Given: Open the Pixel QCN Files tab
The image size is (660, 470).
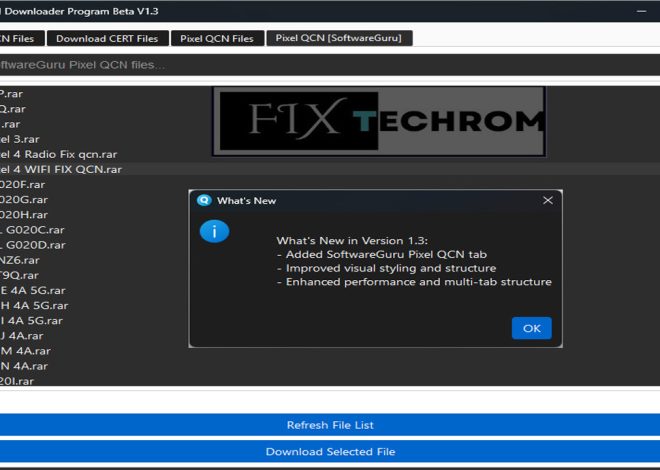Looking at the screenshot, I should [x=217, y=38].
